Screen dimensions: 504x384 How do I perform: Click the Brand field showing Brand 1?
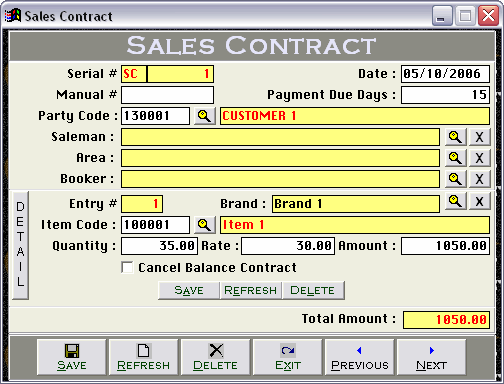356,204
